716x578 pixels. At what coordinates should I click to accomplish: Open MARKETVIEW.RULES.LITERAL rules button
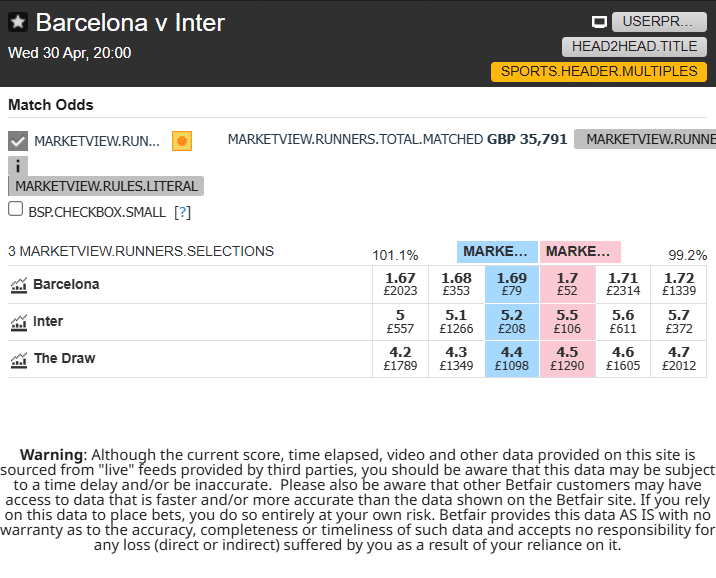tap(106, 186)
